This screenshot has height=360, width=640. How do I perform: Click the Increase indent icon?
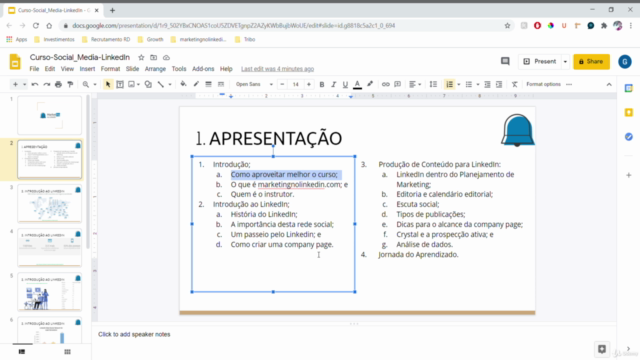click(x=499, y=84)
